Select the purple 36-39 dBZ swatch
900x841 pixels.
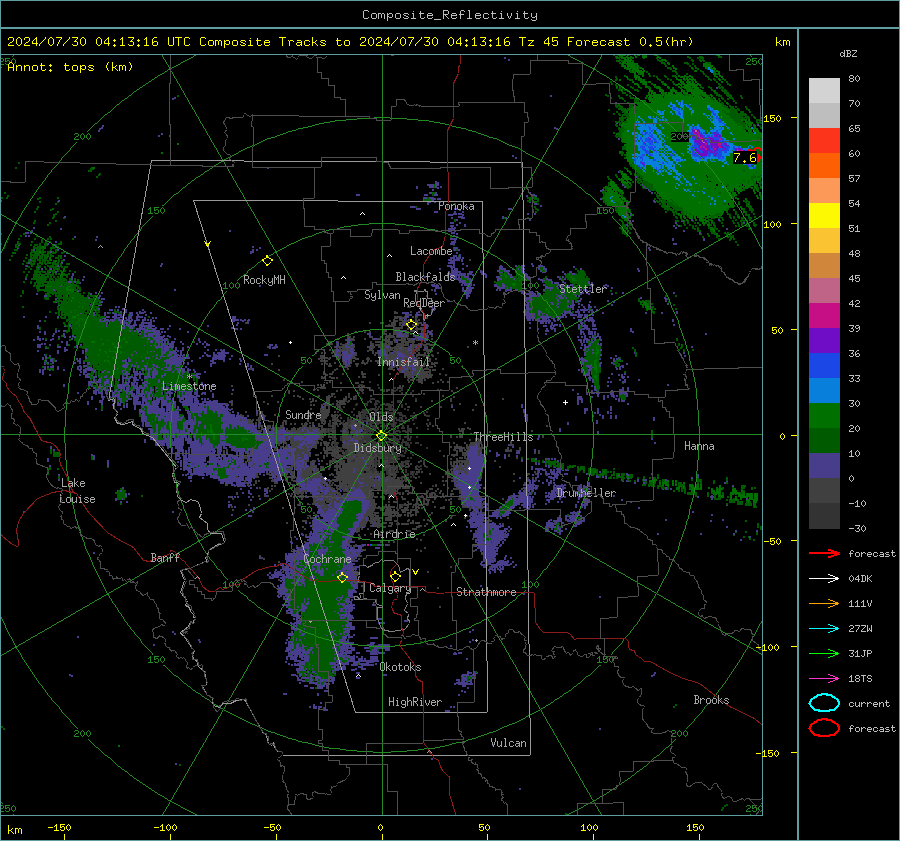(824, 340)
